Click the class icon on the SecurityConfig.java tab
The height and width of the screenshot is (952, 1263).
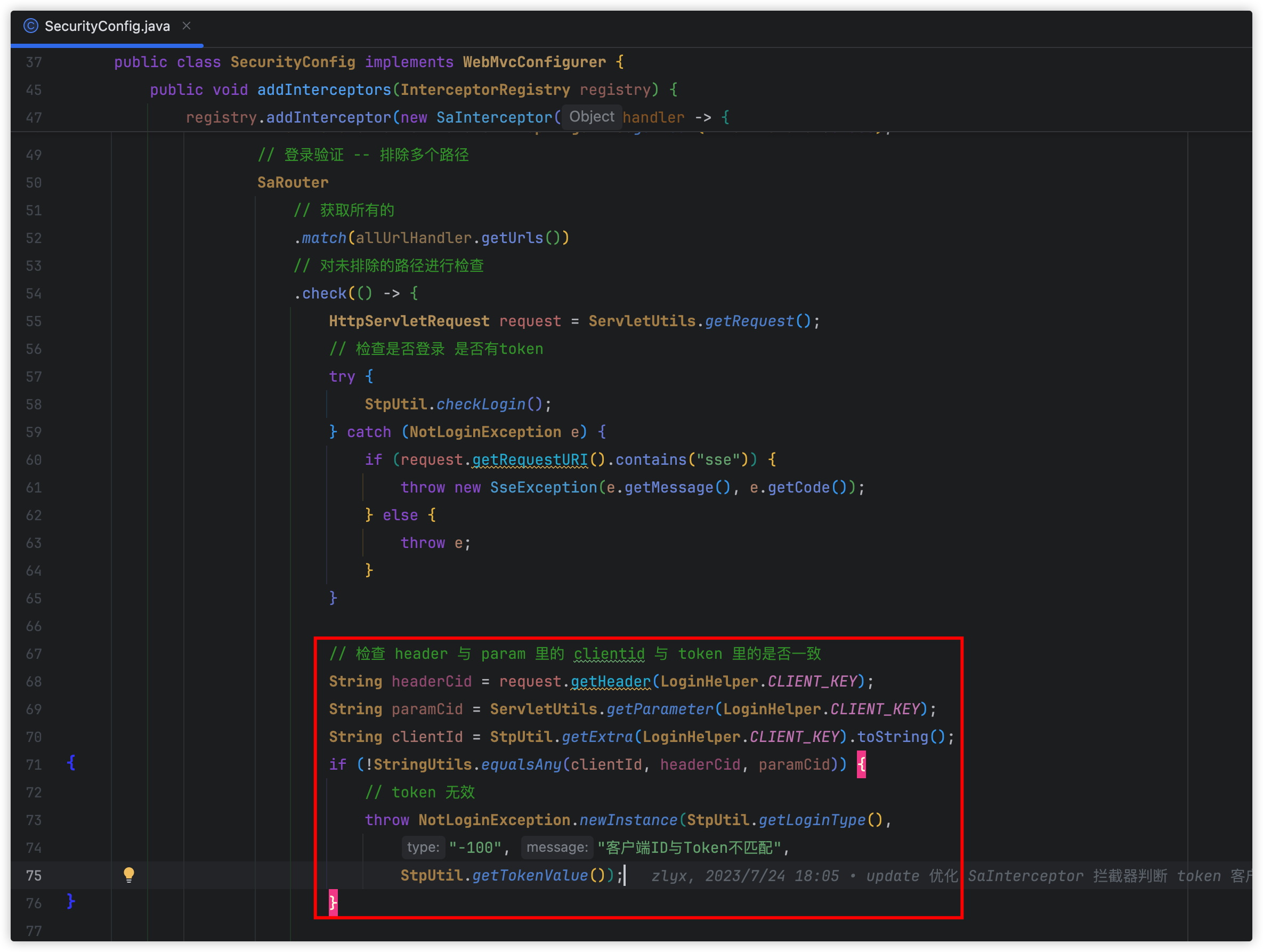click(31, 26)
